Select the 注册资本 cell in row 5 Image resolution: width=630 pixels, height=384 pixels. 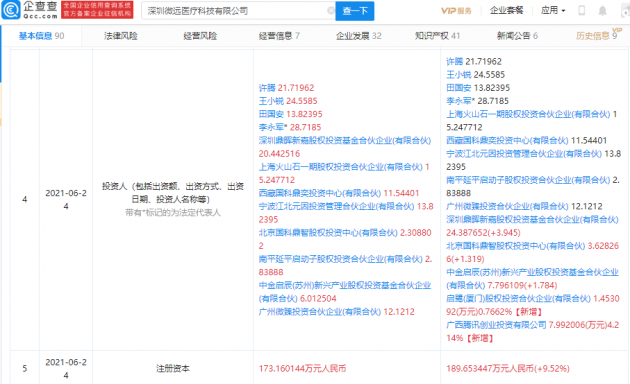173,368
